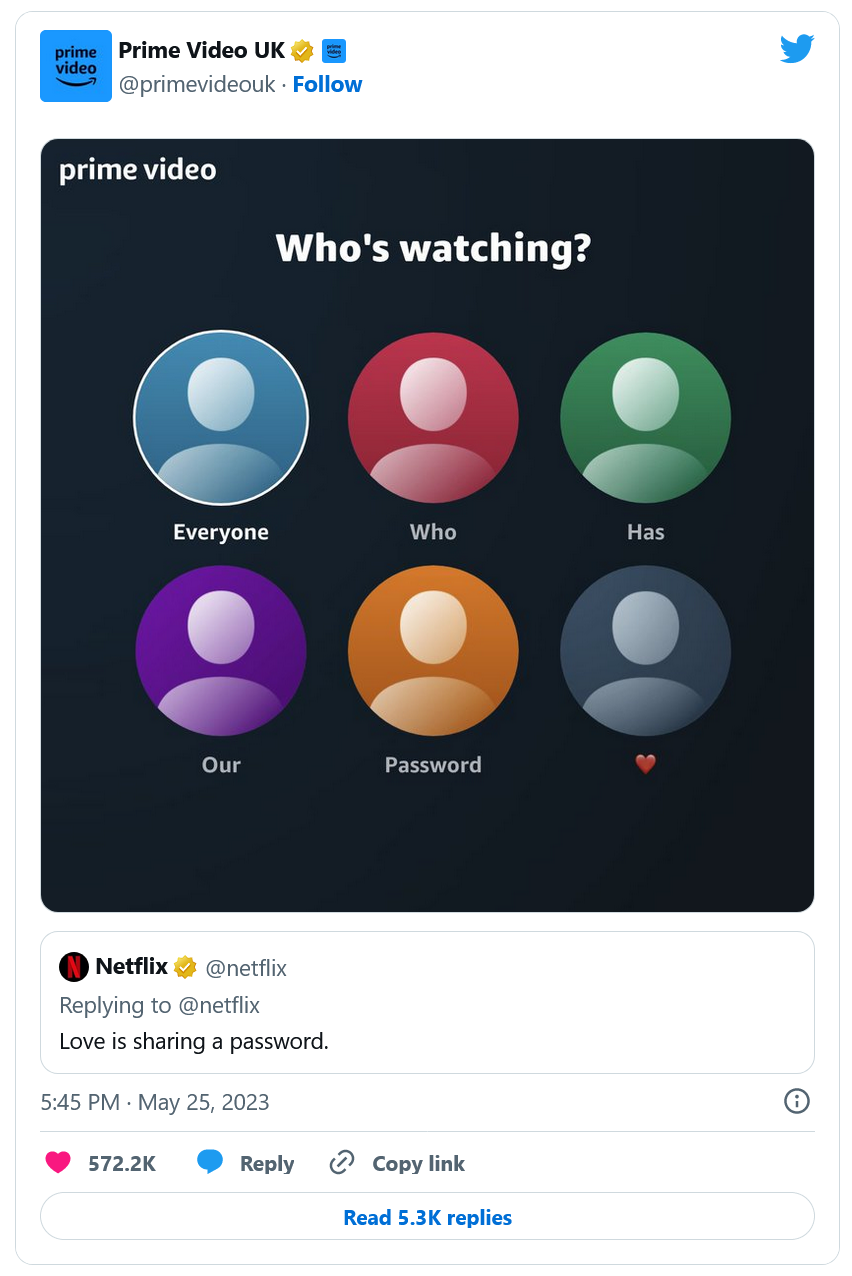Screen dimensions: 852x1276
Task: Click the Netflix logo avatar in quoted tweet
Action: (74, 967)
